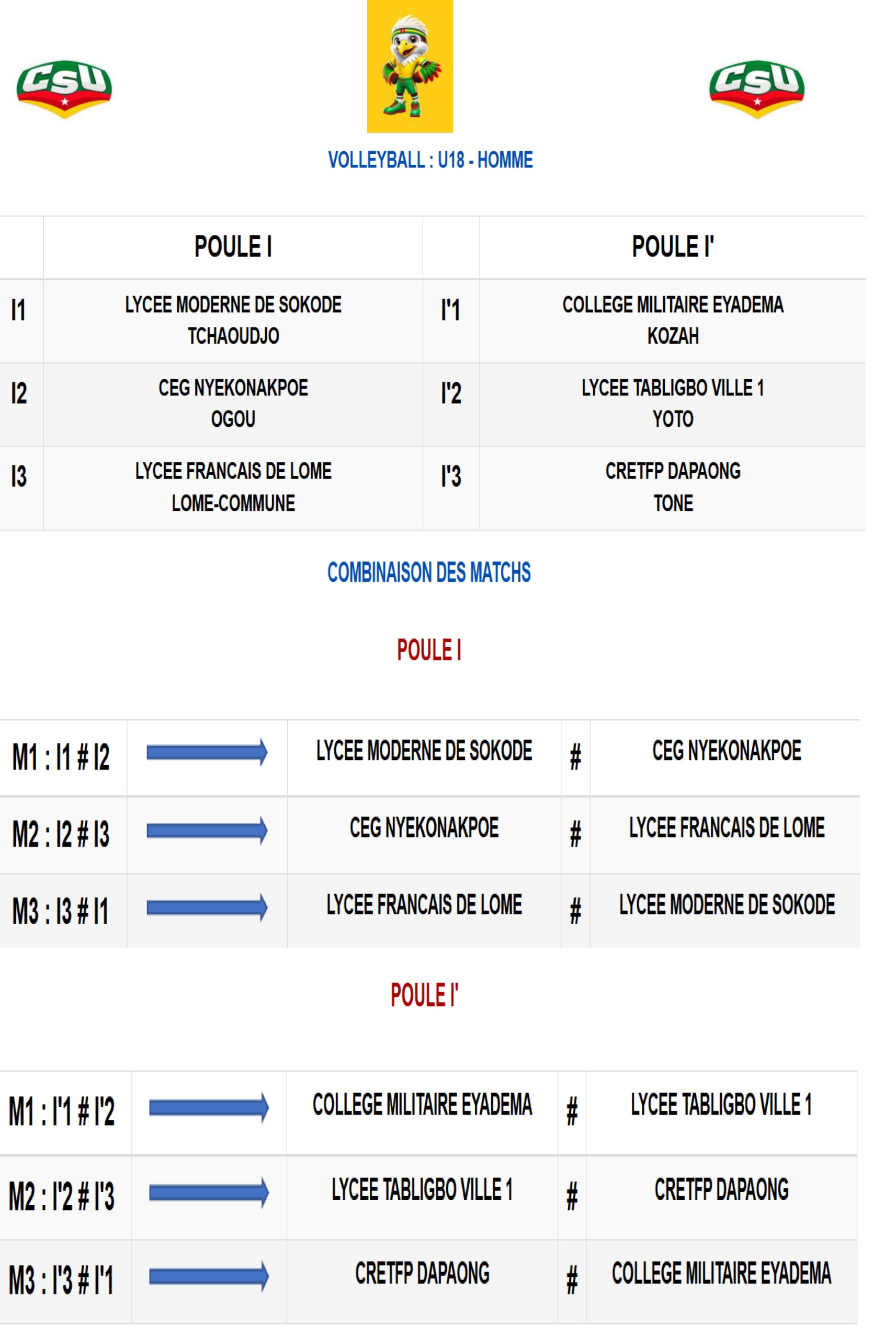Click the blue arrow beside M3 : I'3 # I'1
Image resolution: width=896 pixels, height=1339 pixels.
[x=209, y=1276]
